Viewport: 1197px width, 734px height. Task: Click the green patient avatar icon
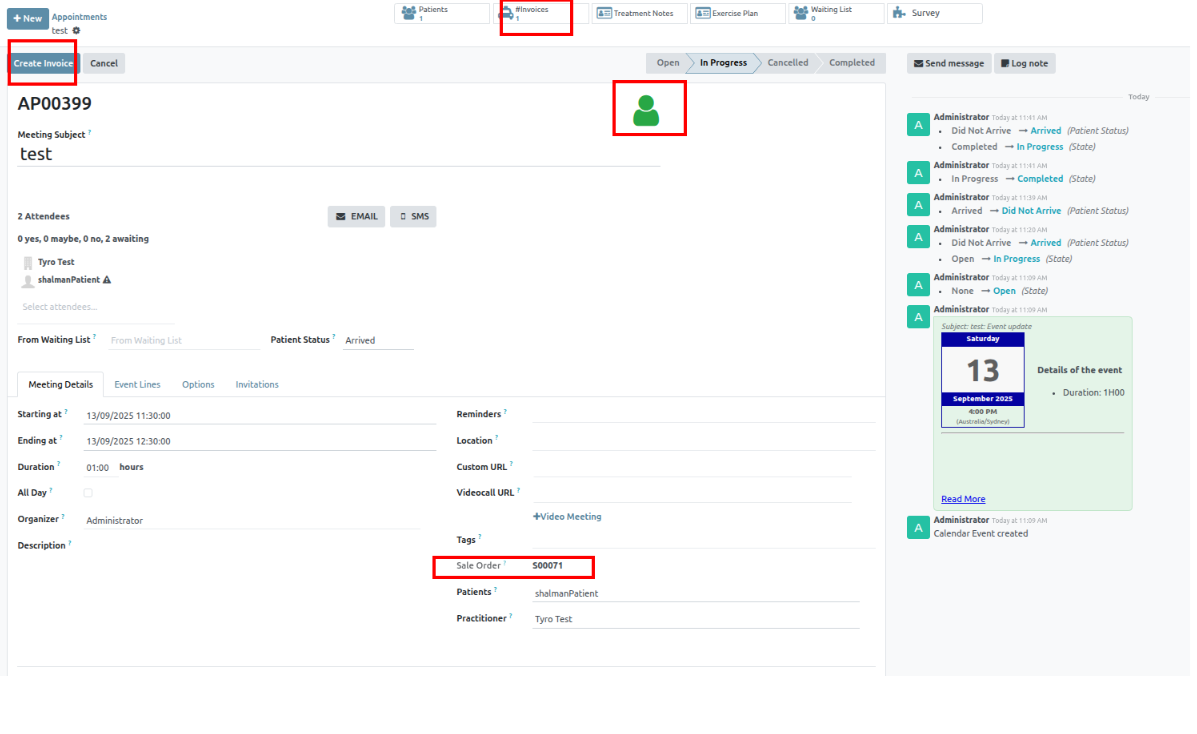pyautogui.click(x=646, y=110)
